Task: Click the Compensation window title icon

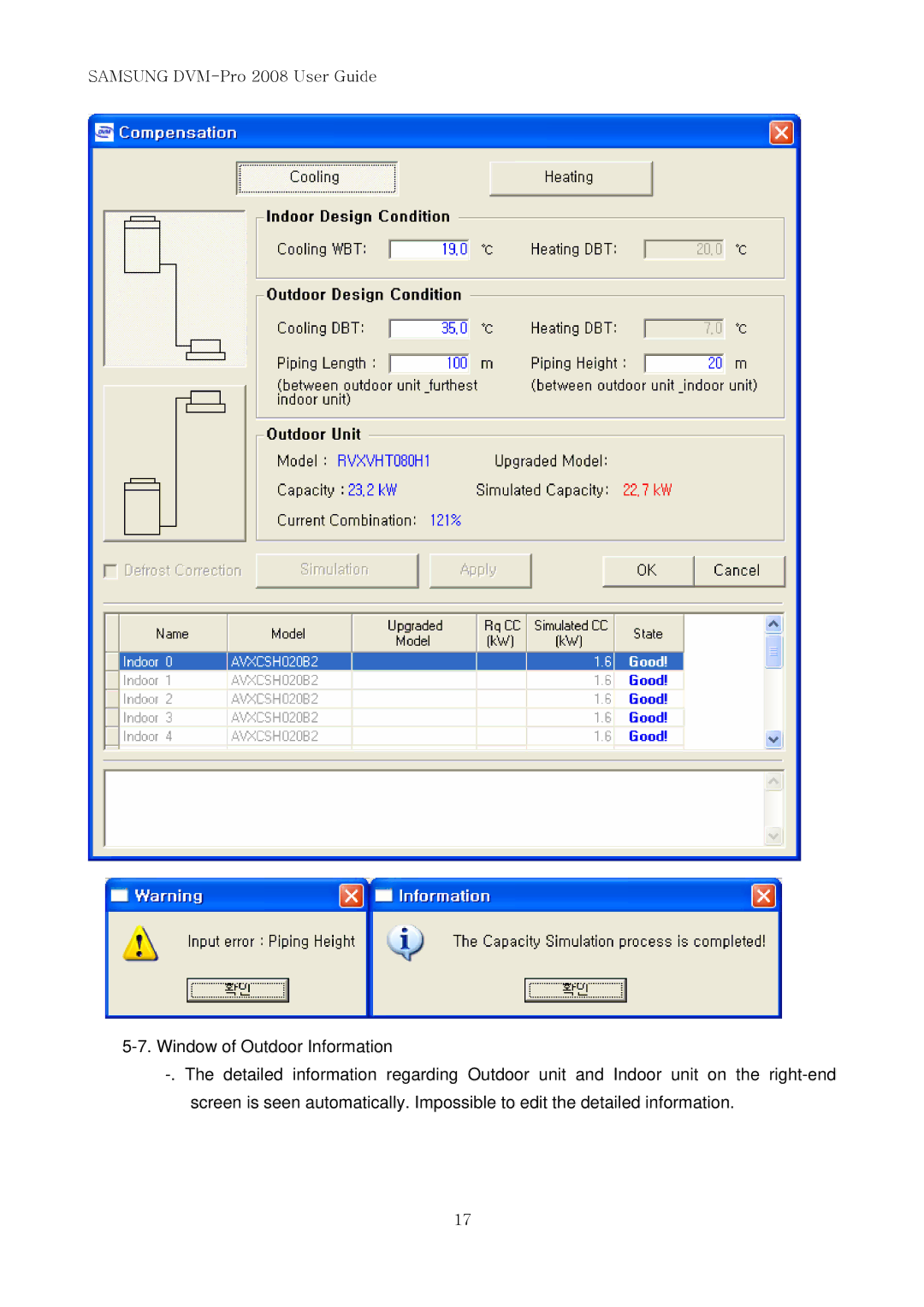Action: pyautogui.click(x=104, y=132)
